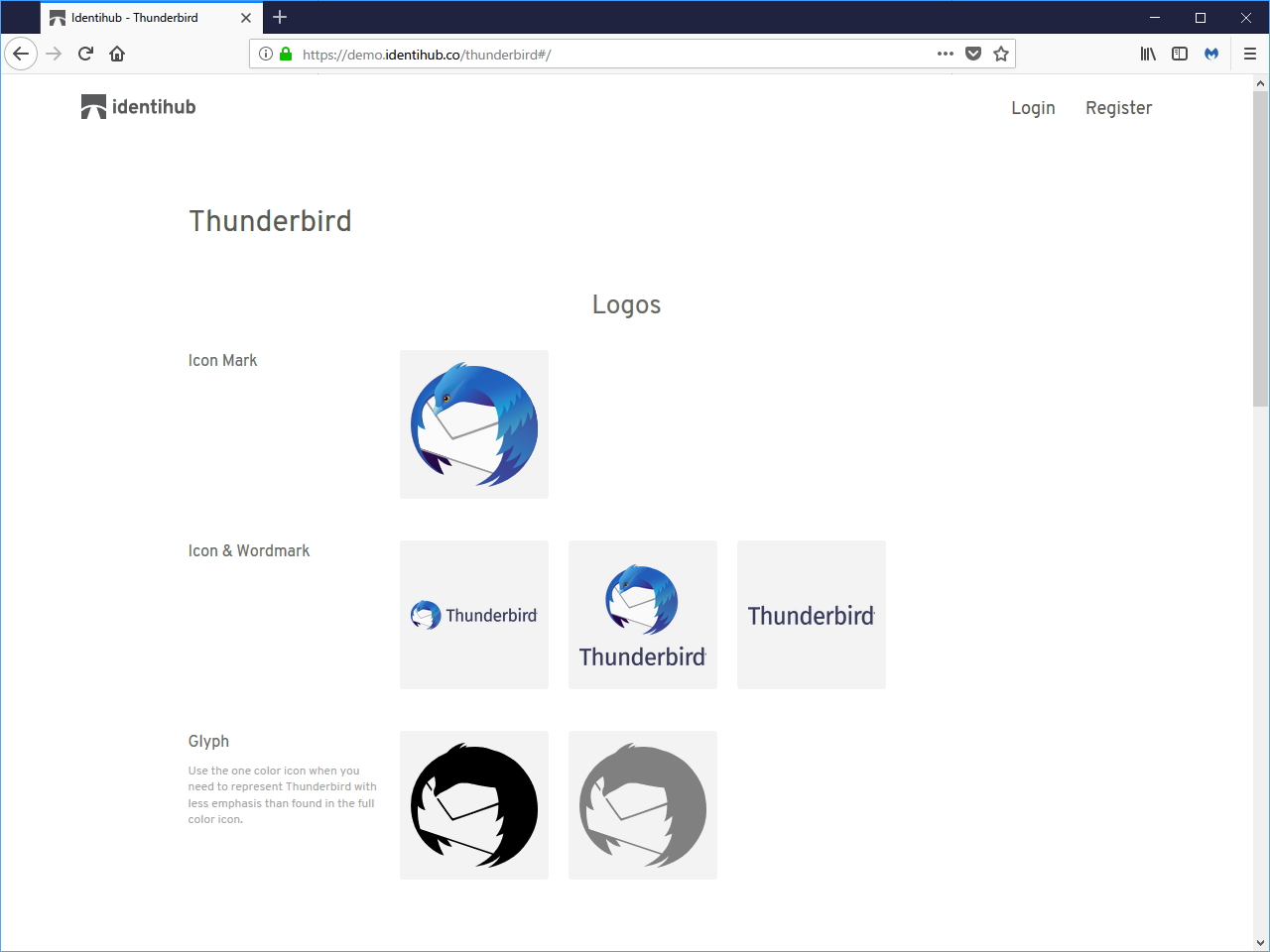Open the Login page
Image resolution: width=1270 pixels, height=952 pixels.
pos(1033,108)
